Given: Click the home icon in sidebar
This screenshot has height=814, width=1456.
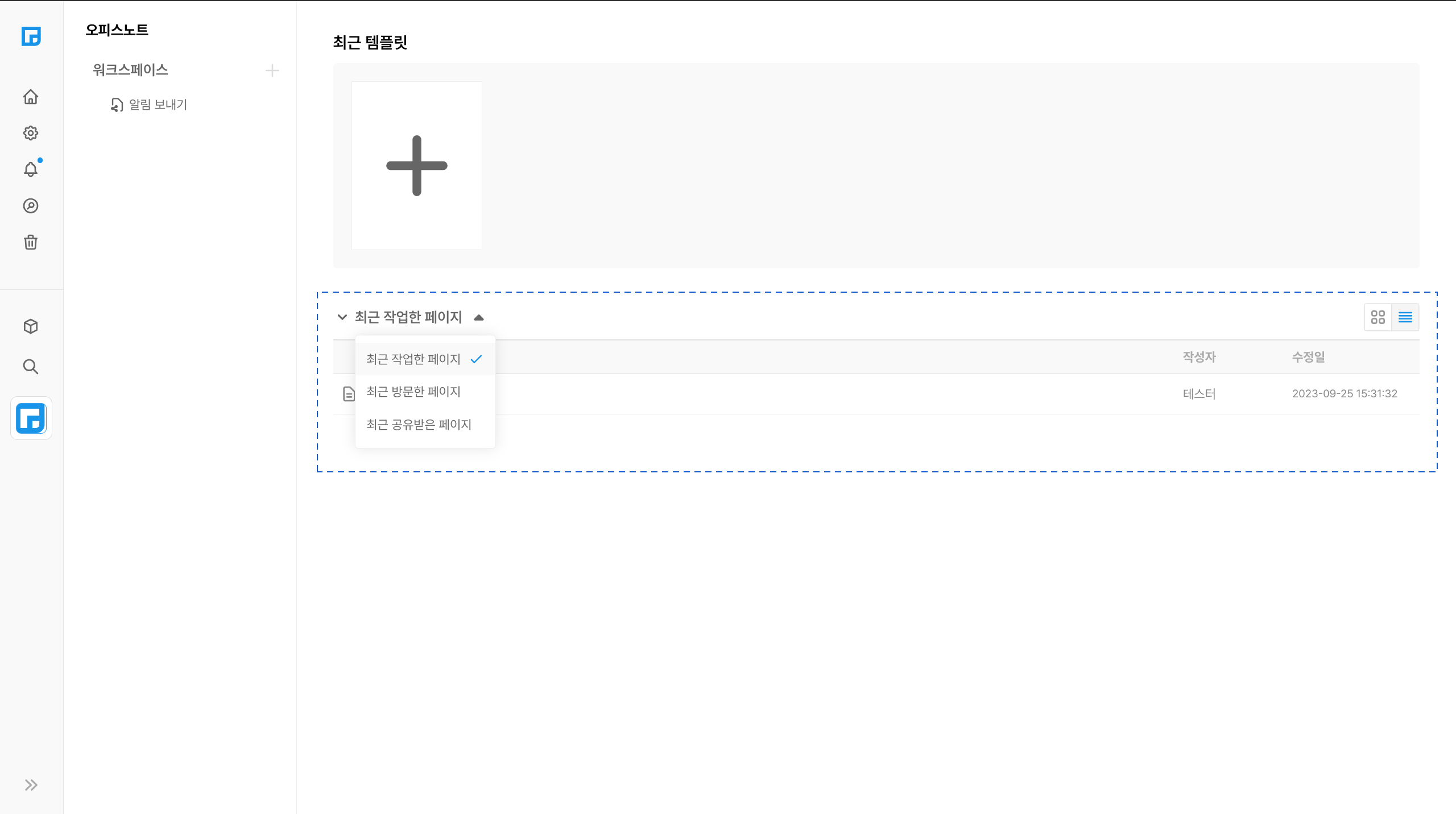Looking at the screenshot, I should pyautogui.click(x=31, y=97).
